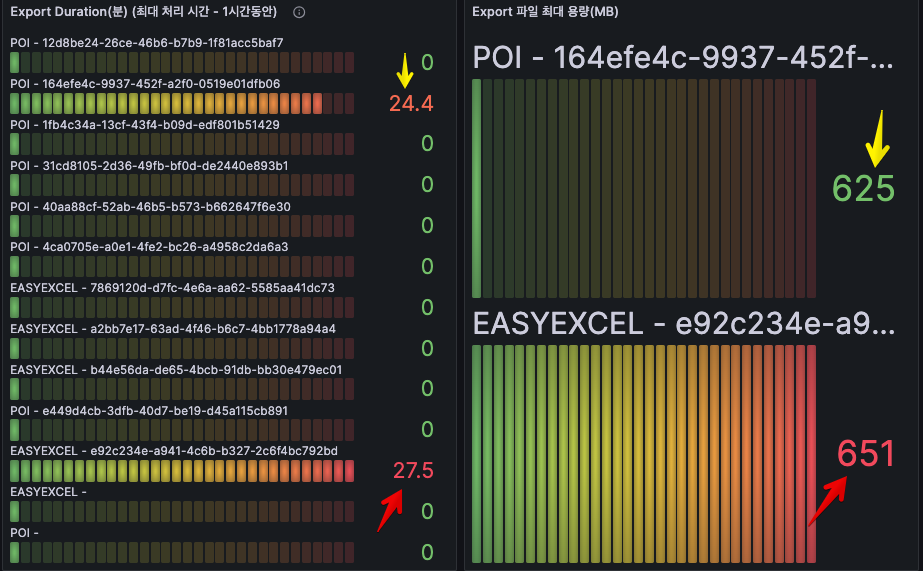Select label POI - 40aa88cf-52ab-46b5-b573-b662647f6e30
This screenshot has height=571, width=923.
point(150,207)
